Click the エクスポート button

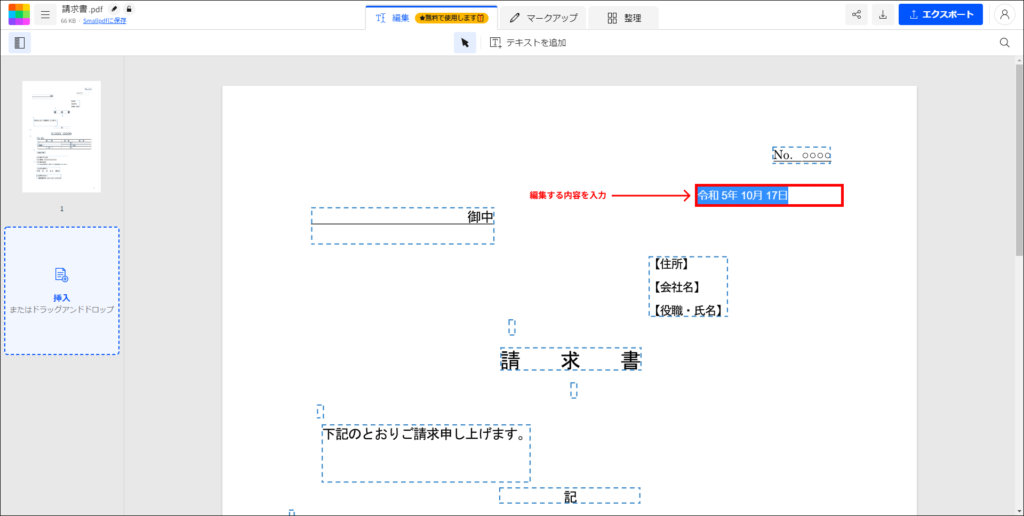[940, 14]
